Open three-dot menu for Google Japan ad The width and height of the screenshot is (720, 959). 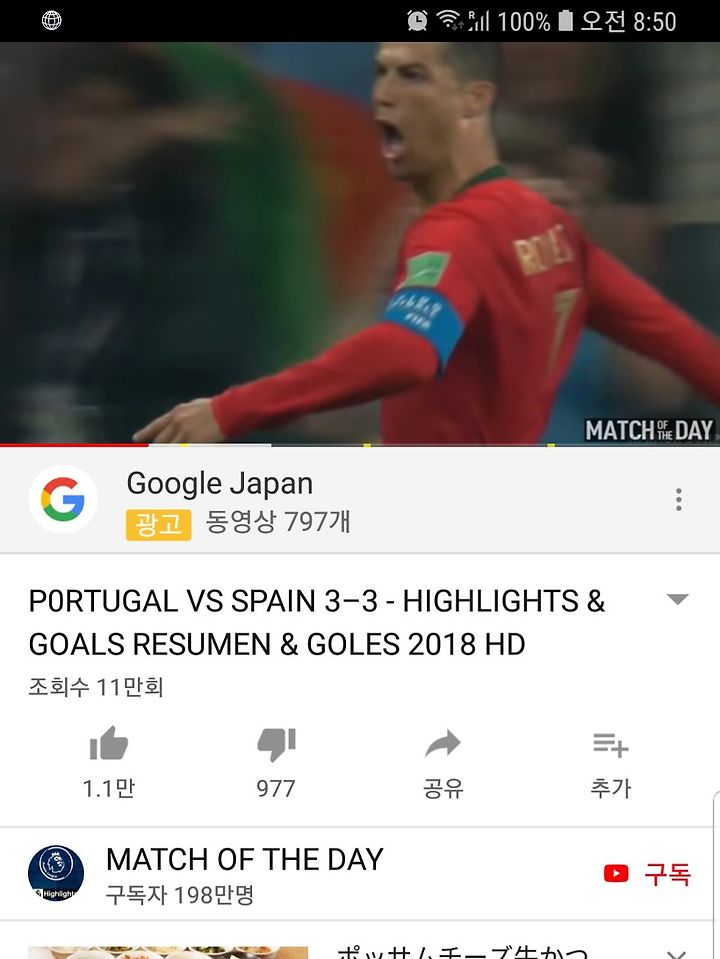(x=678, y=500)
